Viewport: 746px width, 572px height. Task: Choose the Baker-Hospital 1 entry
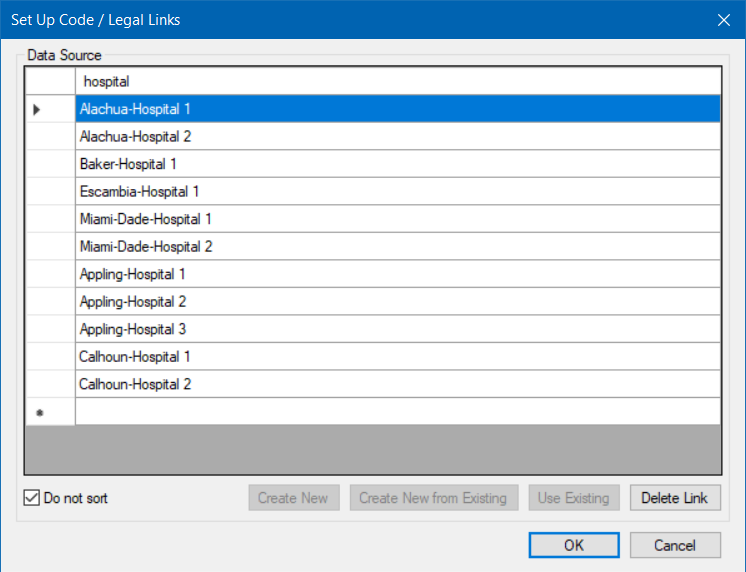pyautogui.click(x=397, y=164)
